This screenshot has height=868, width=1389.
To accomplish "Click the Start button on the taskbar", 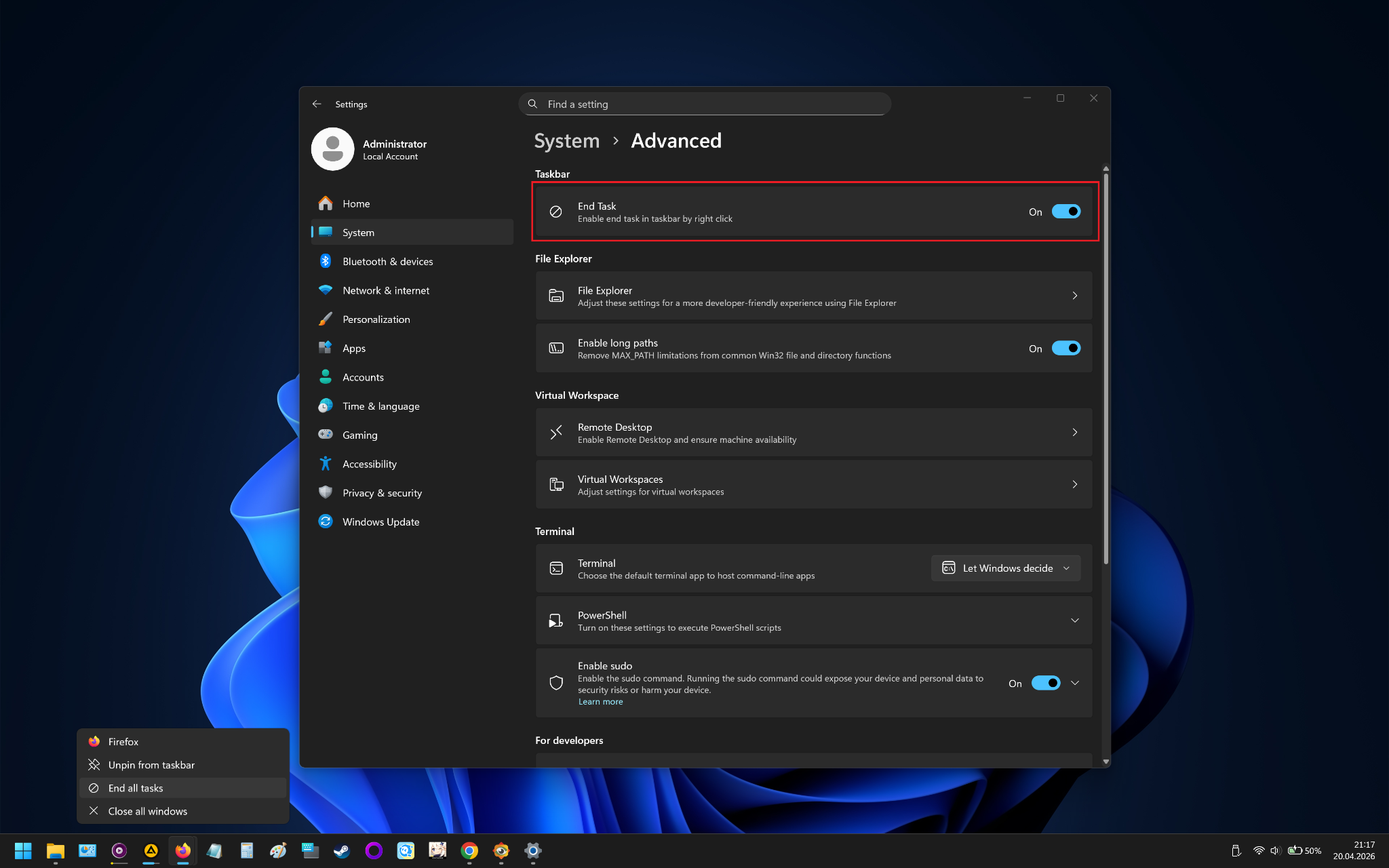I will point(23,850).
